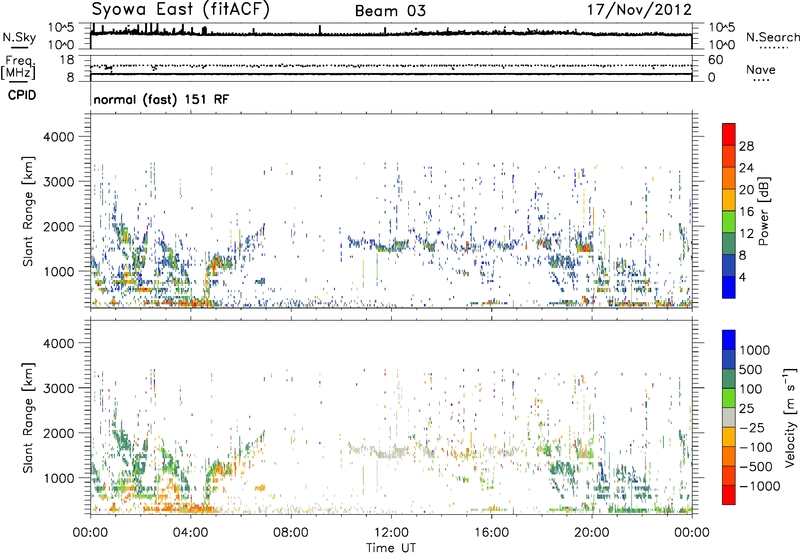Image resolution: width=800 pixels, height=554 pixels.
Task: Click the 'Beam 03' label
Action: [390, 11]
